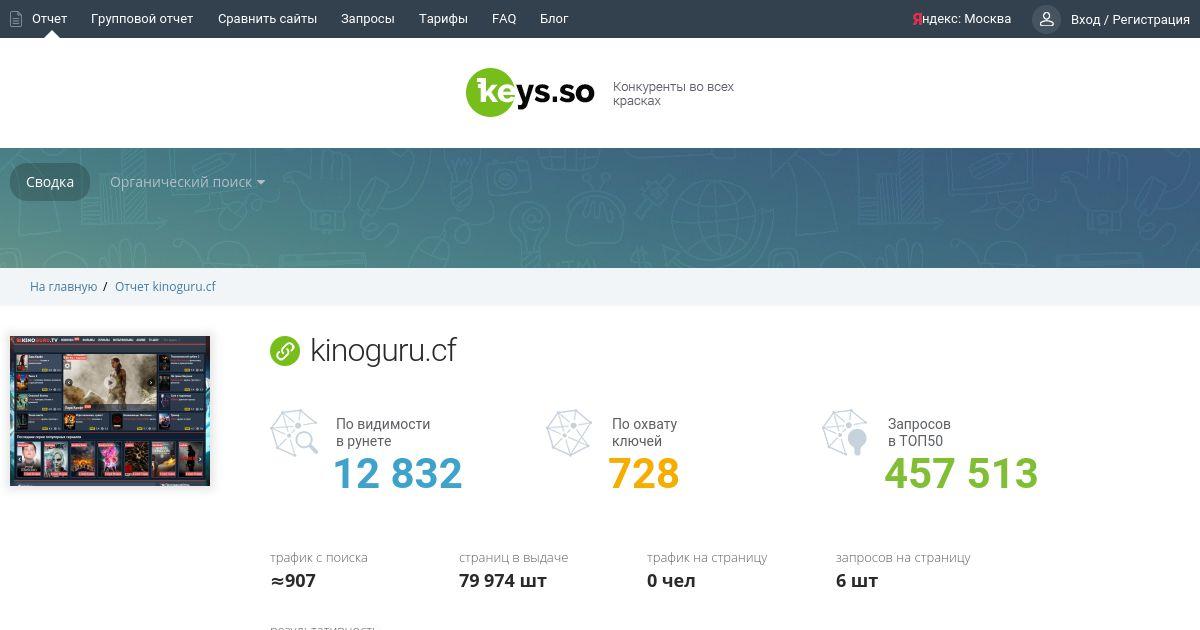Click the страниц в выдаче label

[514, 558]
